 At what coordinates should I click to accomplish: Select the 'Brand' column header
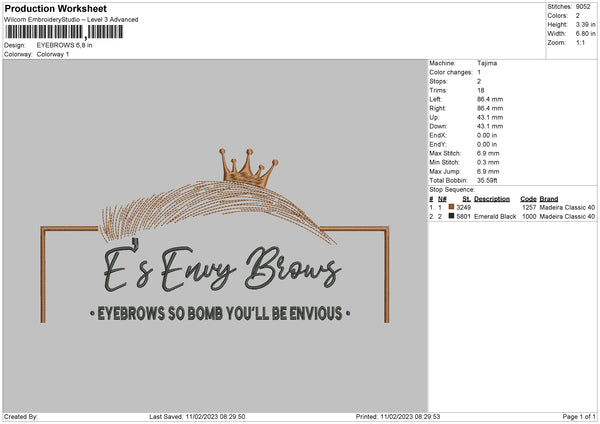pyautogui.click(x=549, y=199)
